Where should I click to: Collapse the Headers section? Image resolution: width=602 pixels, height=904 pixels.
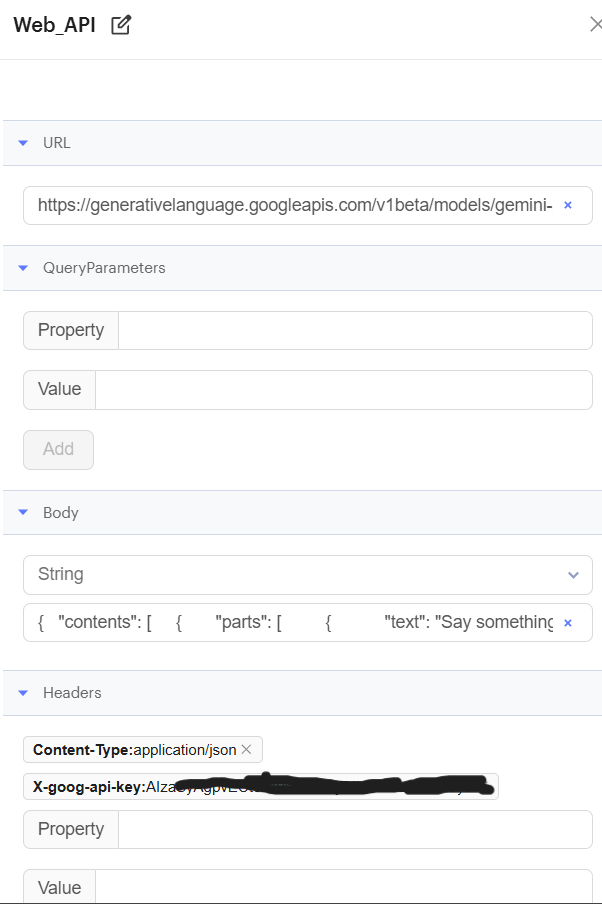coord(23,693)
